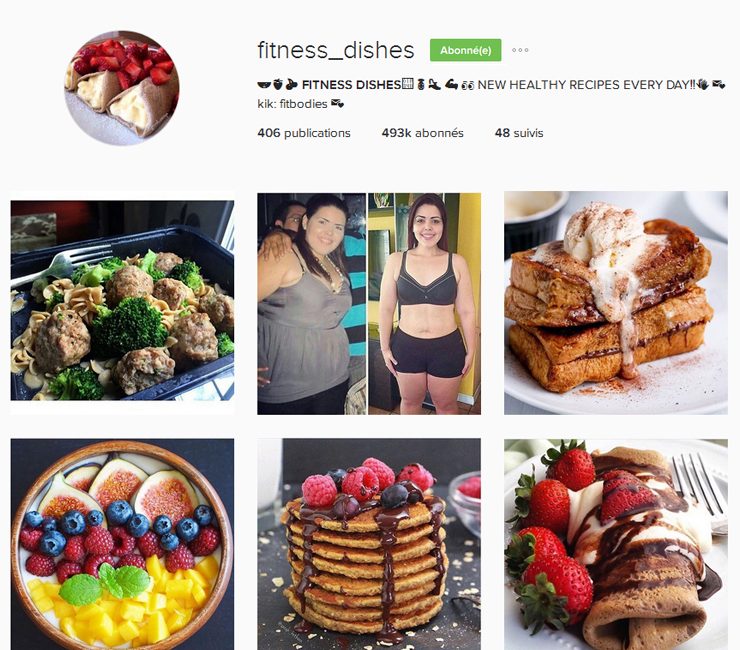Click the flexed bicep emoji in bio

click(452, 85)
